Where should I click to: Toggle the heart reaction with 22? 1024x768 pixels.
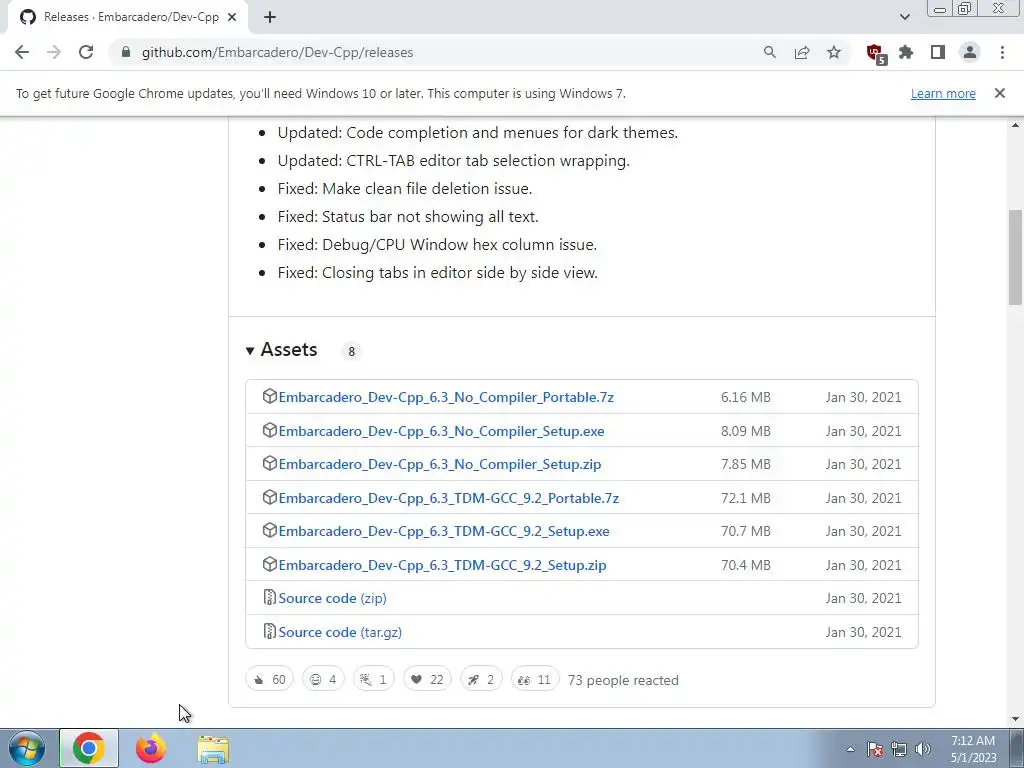point(427,679)
